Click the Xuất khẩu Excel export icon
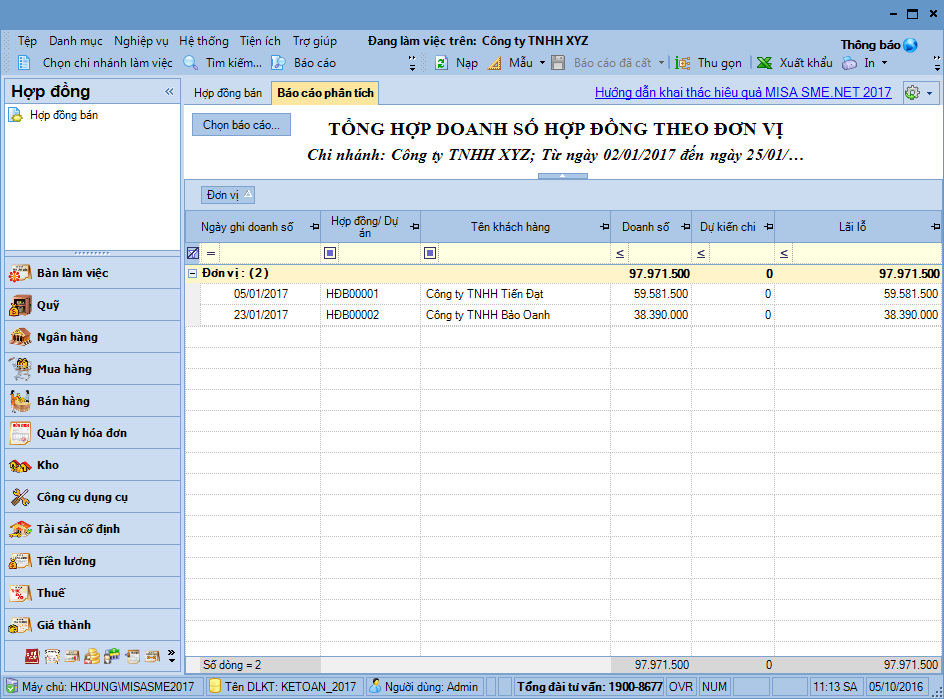 point(764,63)
